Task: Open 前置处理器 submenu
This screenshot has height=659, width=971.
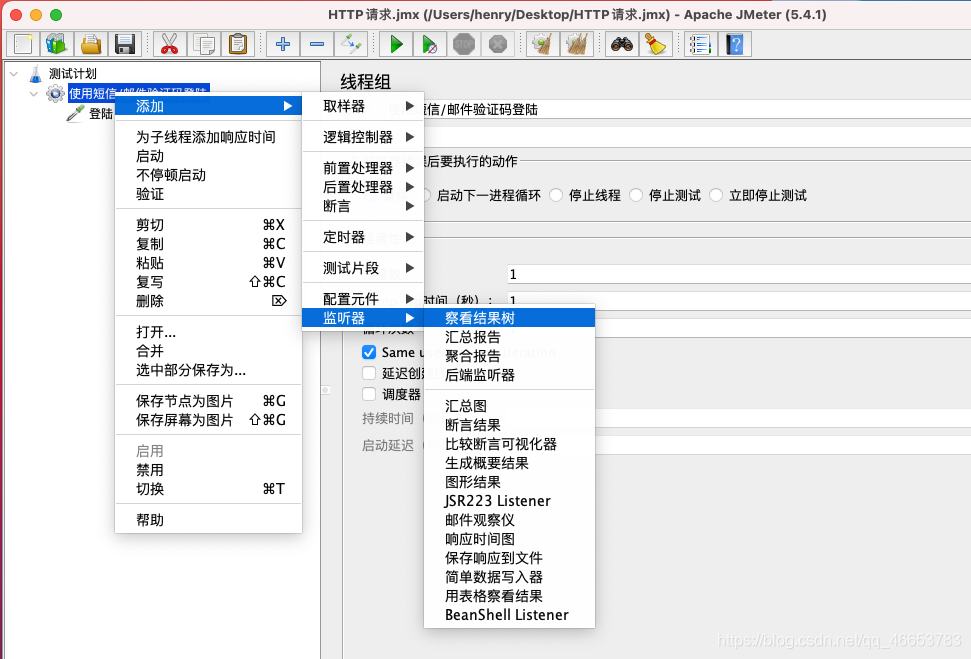Action: click(x=363, y=168)
